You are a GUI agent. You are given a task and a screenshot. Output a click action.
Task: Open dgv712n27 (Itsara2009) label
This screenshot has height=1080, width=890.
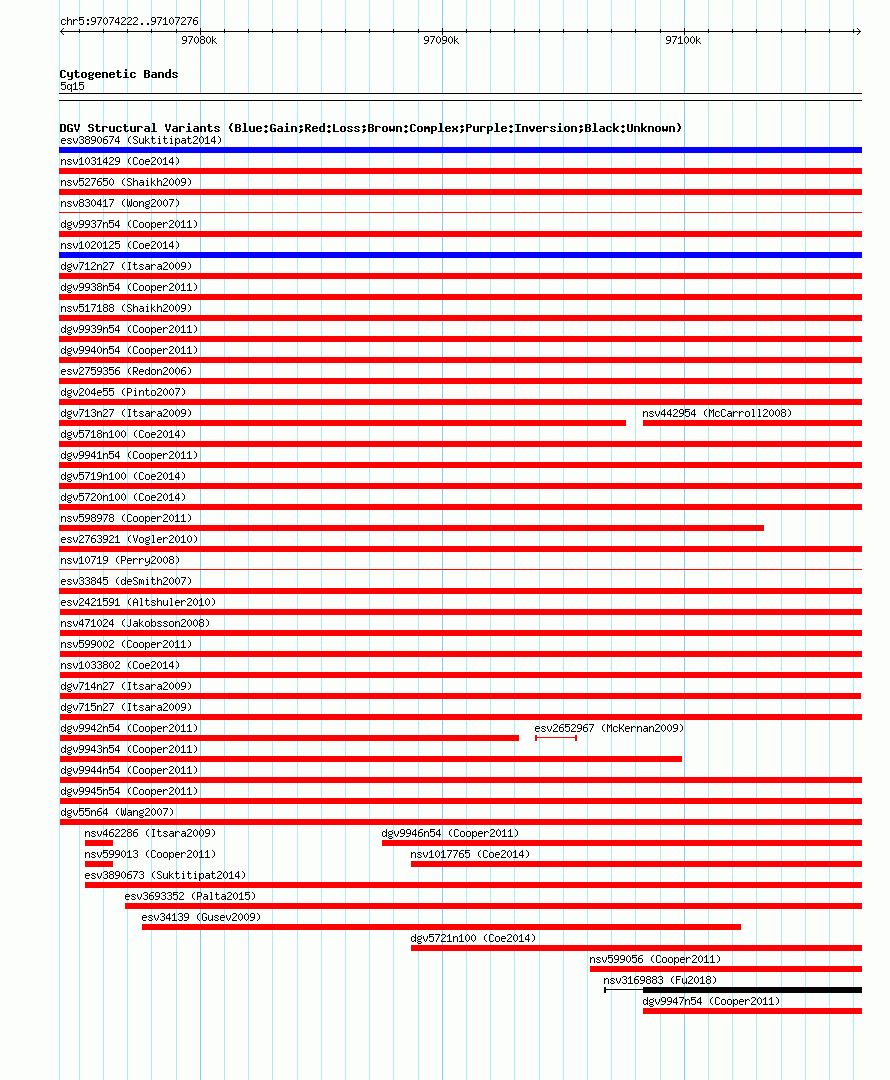click(x=126, y=267)
